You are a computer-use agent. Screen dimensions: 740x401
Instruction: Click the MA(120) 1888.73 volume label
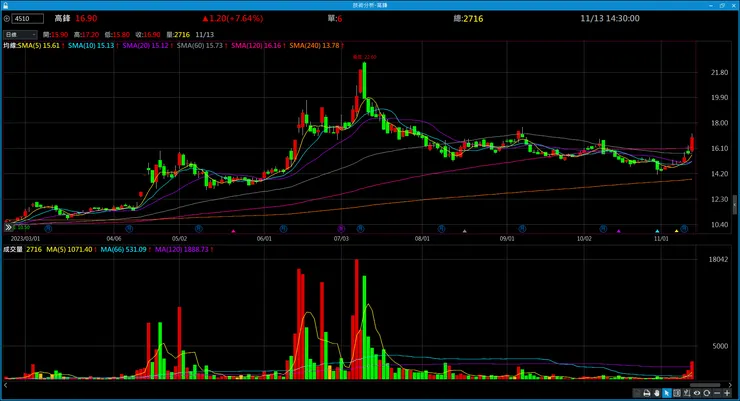tap(183, 249)
